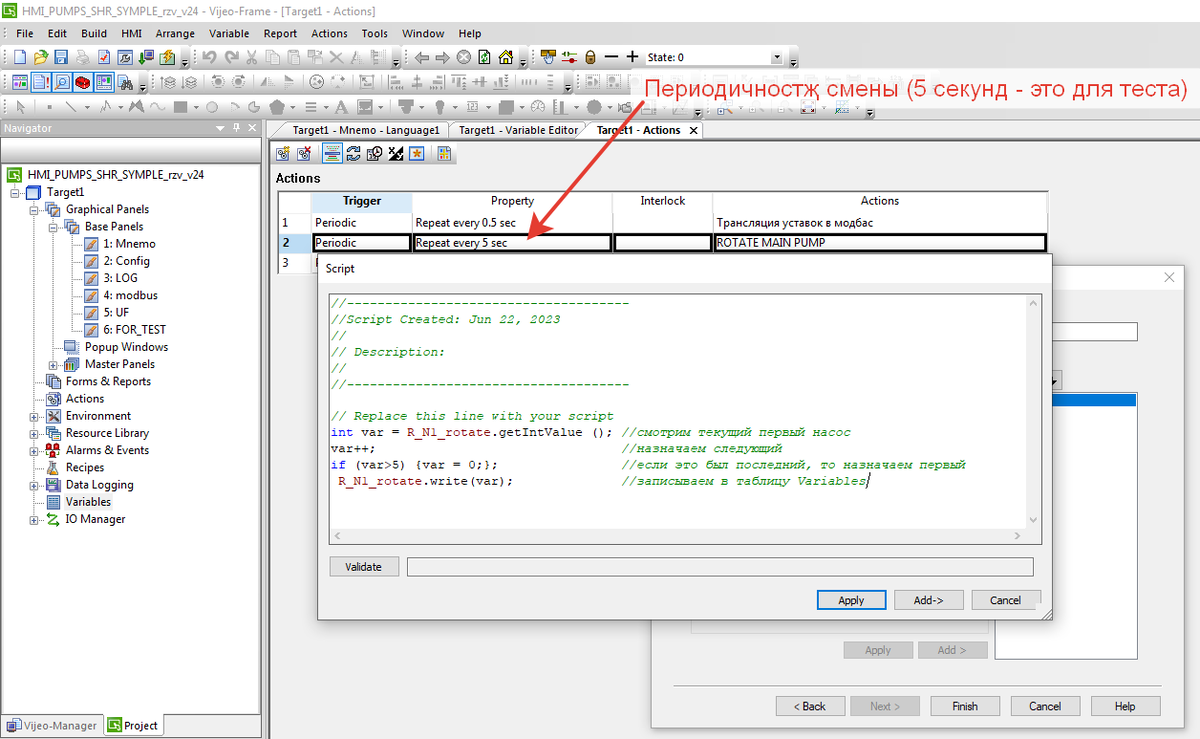The width and height of the screenshot is (1200, 739).
Task: Collapse the Base Panels tree node
Action: pyautogui.click(x=54, y=226)
